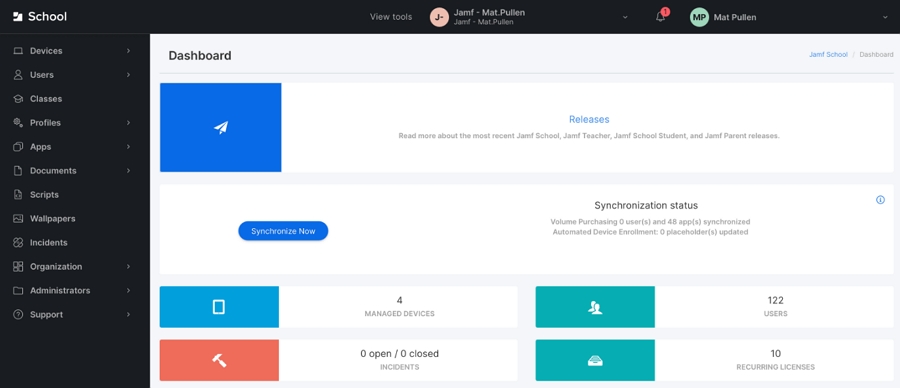Open the Mat Pullen account dropdown arrow
The height and width of the screenshot is (388, 900).
click(x=885, y=17)
